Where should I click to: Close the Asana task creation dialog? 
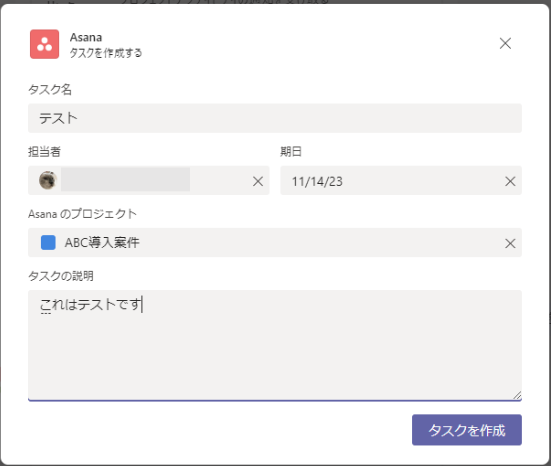pos(505,44)
